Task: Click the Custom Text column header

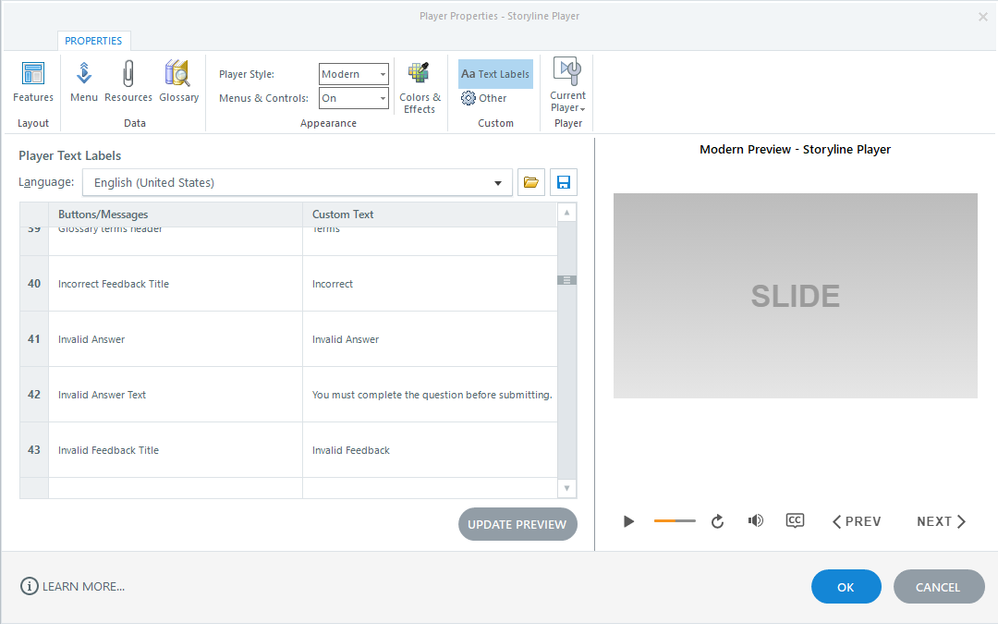Action: (x=430, y=215)
